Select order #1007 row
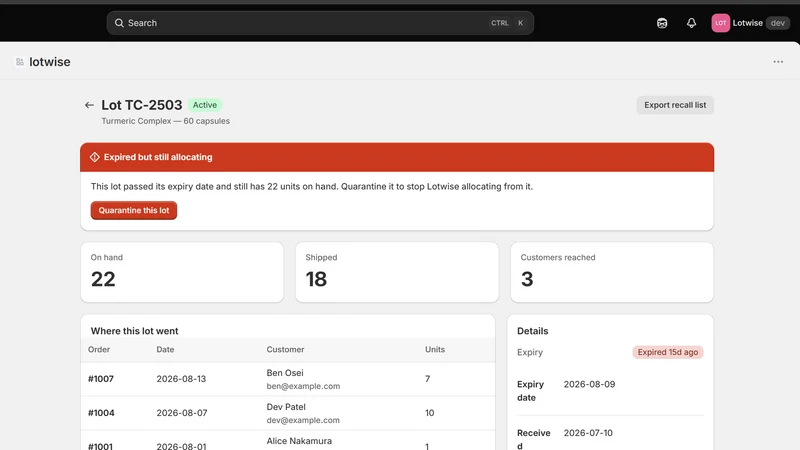This screenshot has width=800, height=450. click(x=288, y=379)
